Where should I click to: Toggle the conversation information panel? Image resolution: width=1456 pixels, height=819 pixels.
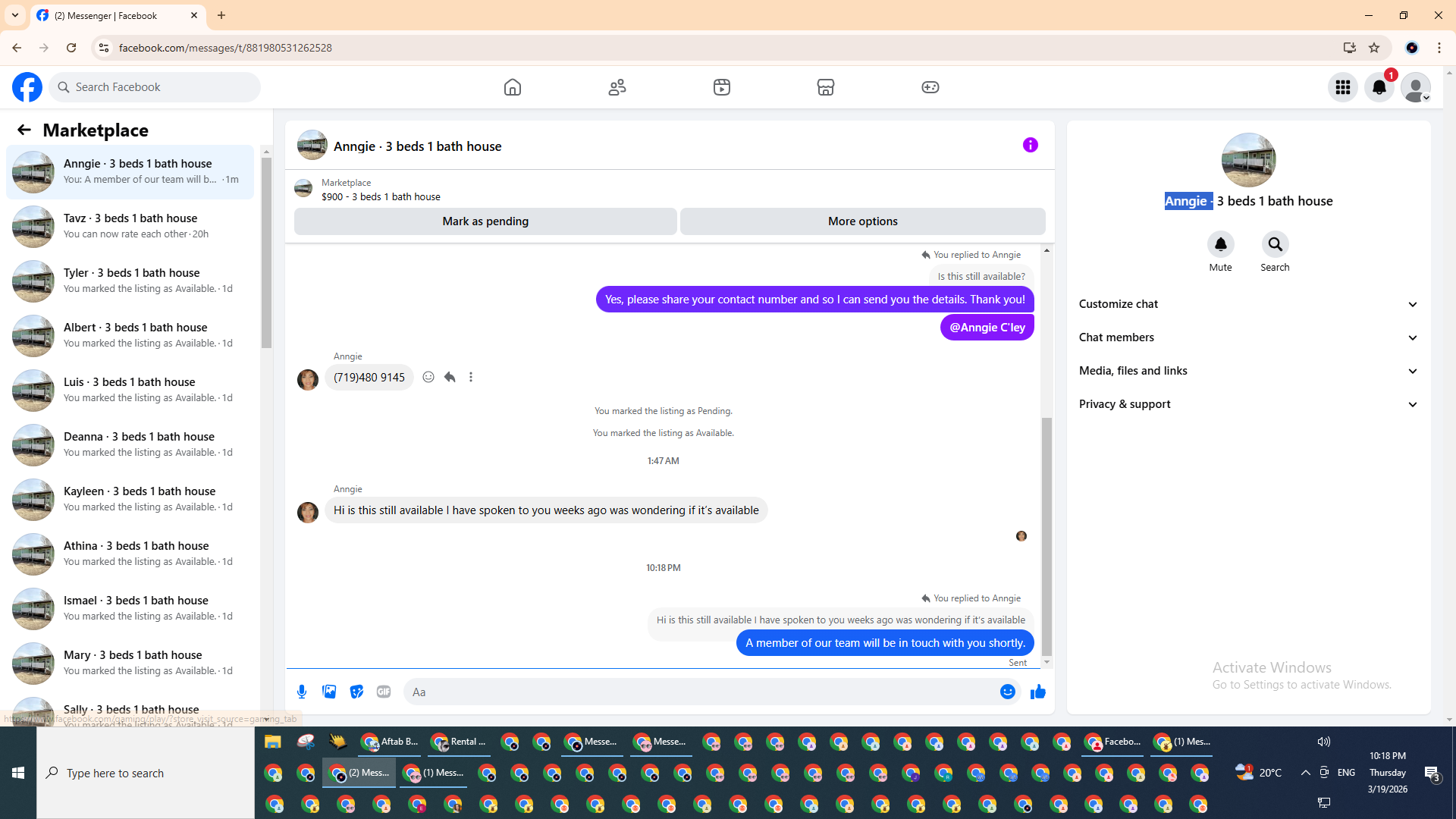[1030, 145]
